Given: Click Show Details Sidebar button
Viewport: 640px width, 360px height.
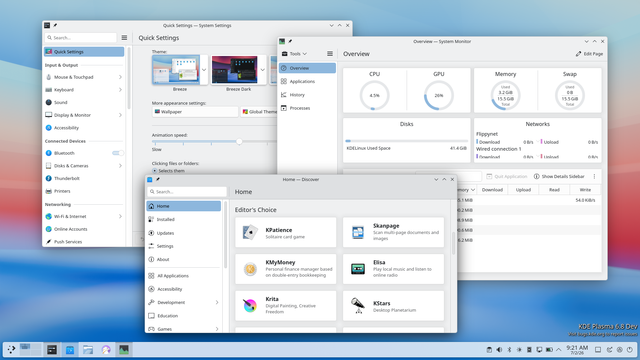Looking at the screenshot, I should pyautogui.click(x=559, y=176).
